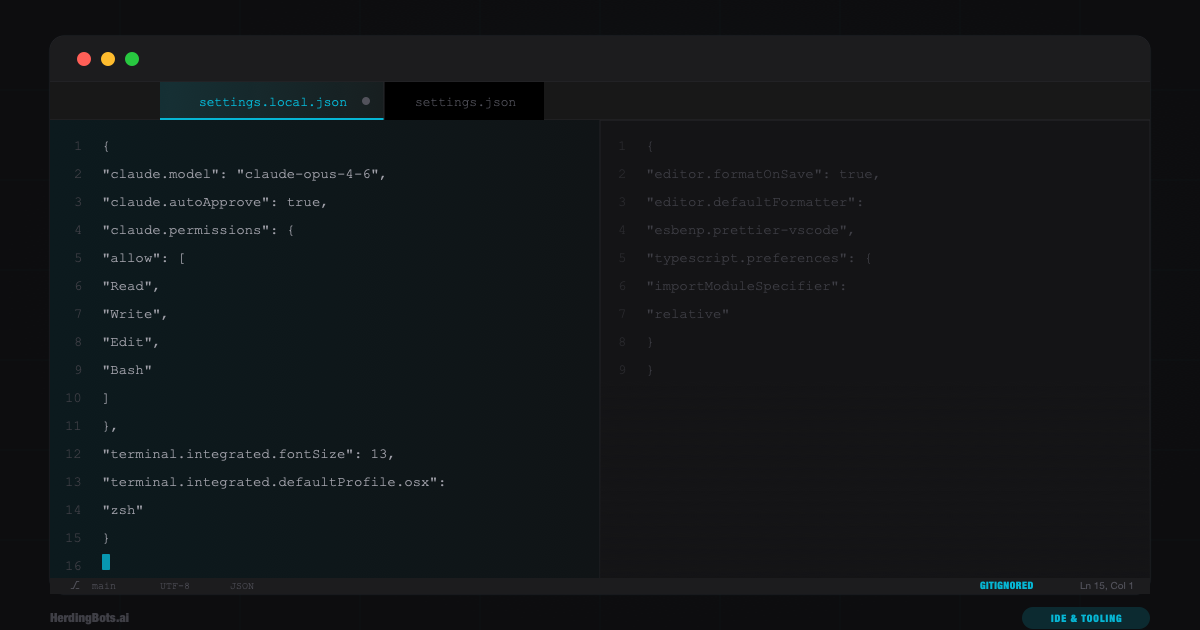Click the IDE & TOOLING badge
Screen dimensions: 1200x630
pyautogui.click(x=1086, y=618)
